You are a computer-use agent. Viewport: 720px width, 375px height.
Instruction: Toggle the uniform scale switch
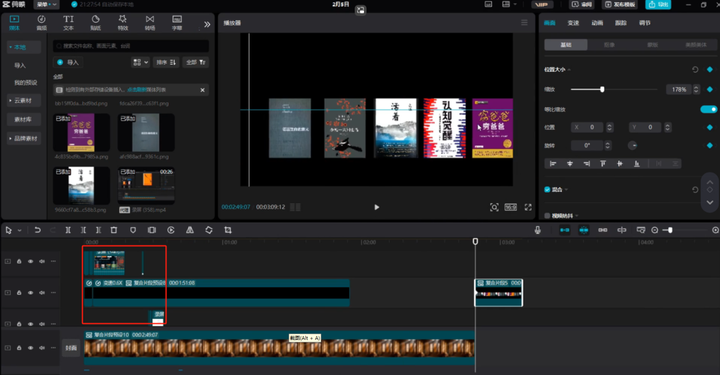click(x=709, y=109)
